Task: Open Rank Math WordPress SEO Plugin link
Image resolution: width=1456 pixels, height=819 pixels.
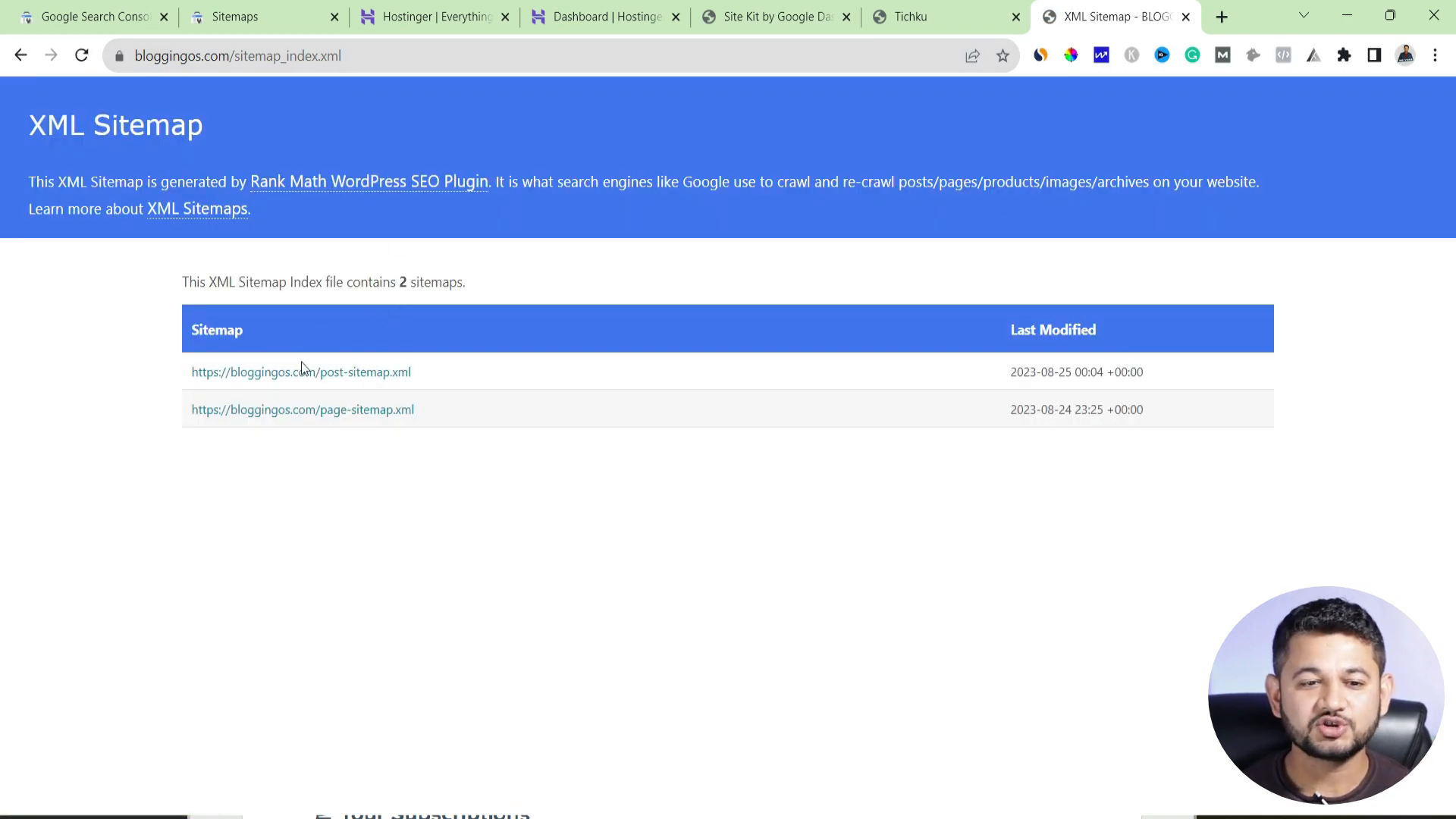Action: tap(369, 182)
